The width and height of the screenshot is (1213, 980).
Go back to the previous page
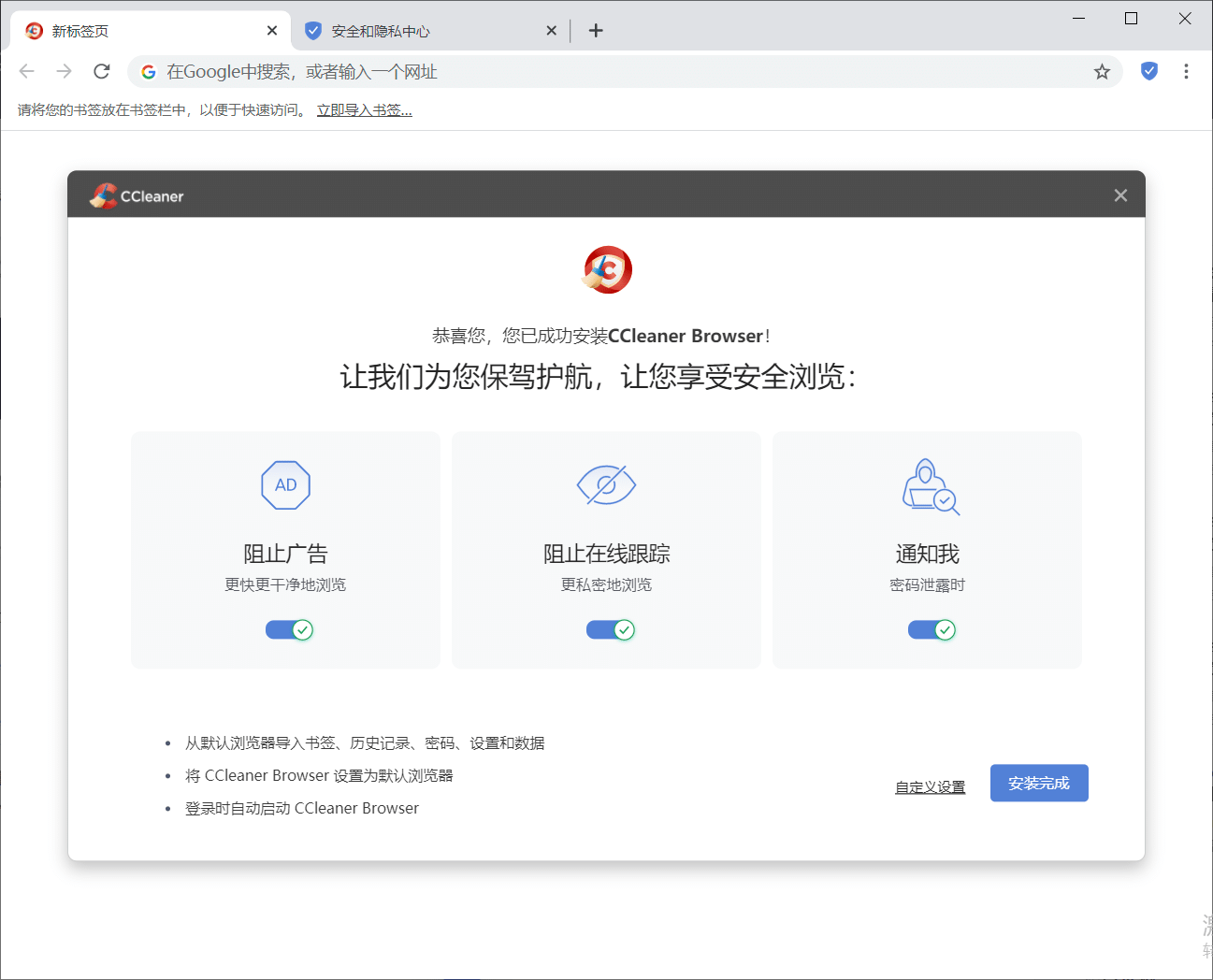(27, 72)
